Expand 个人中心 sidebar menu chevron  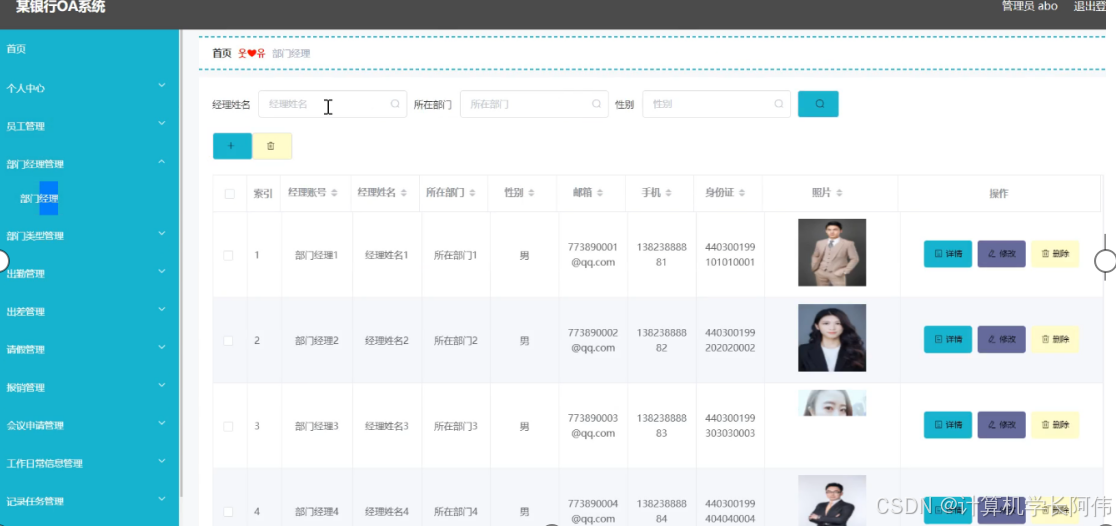coord(162,85)
